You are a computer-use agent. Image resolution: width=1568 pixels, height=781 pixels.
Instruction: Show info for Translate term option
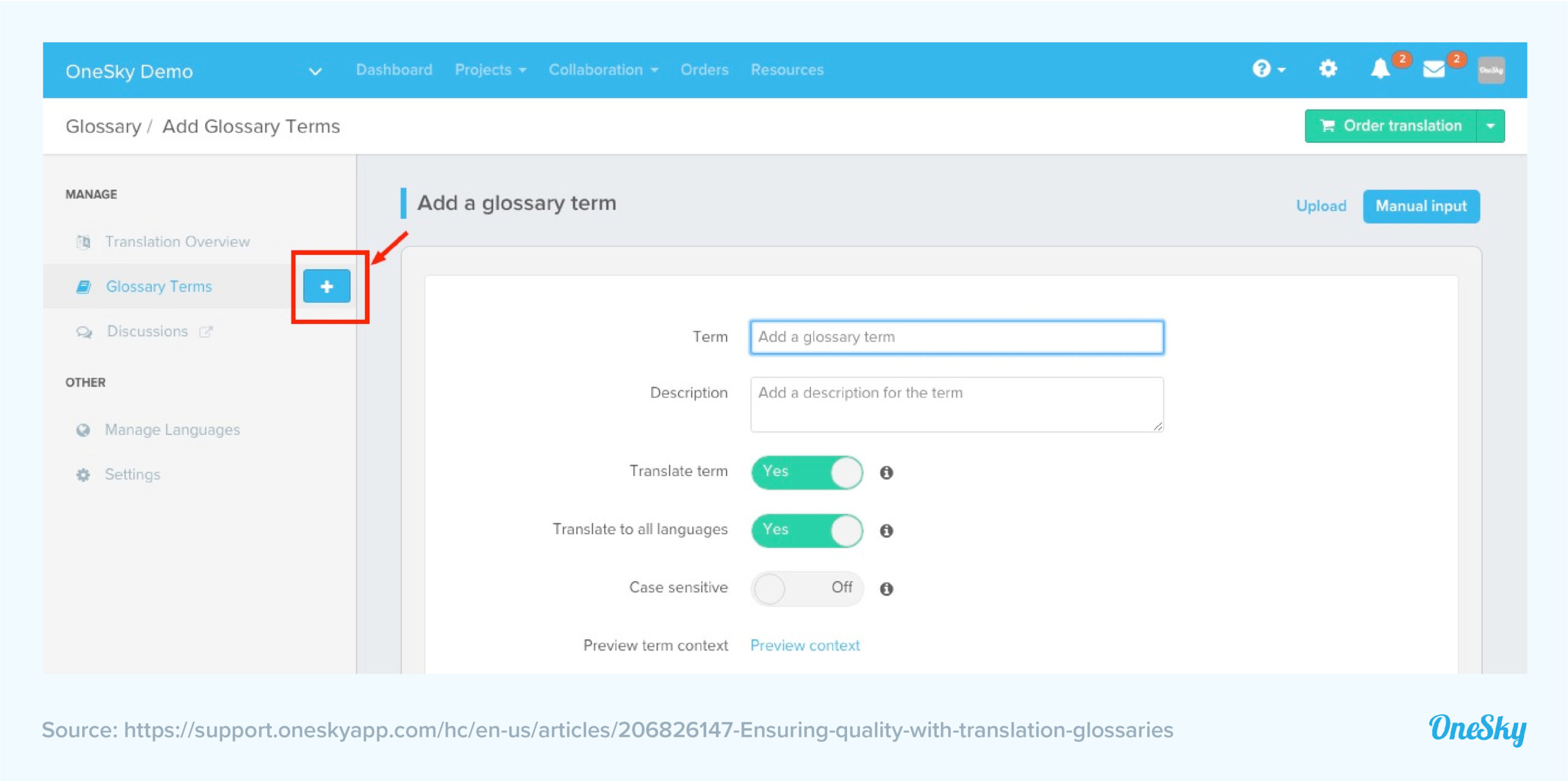point(886,472)
